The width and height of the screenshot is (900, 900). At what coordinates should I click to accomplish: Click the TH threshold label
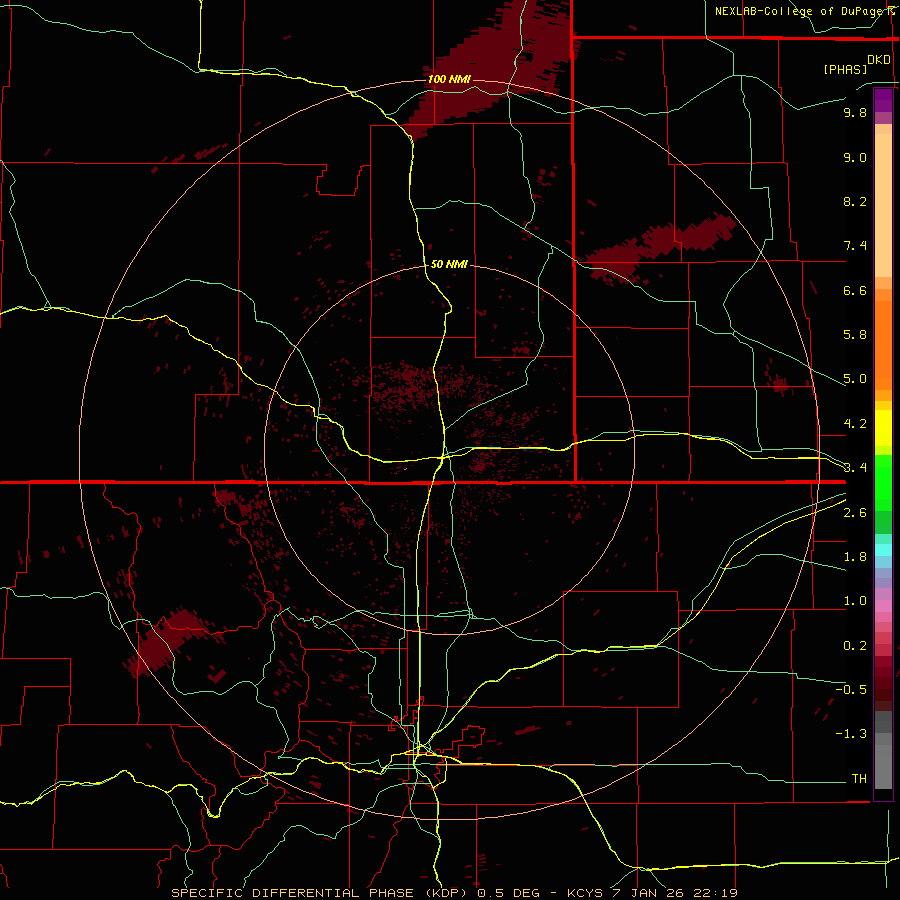coord(859,779)
